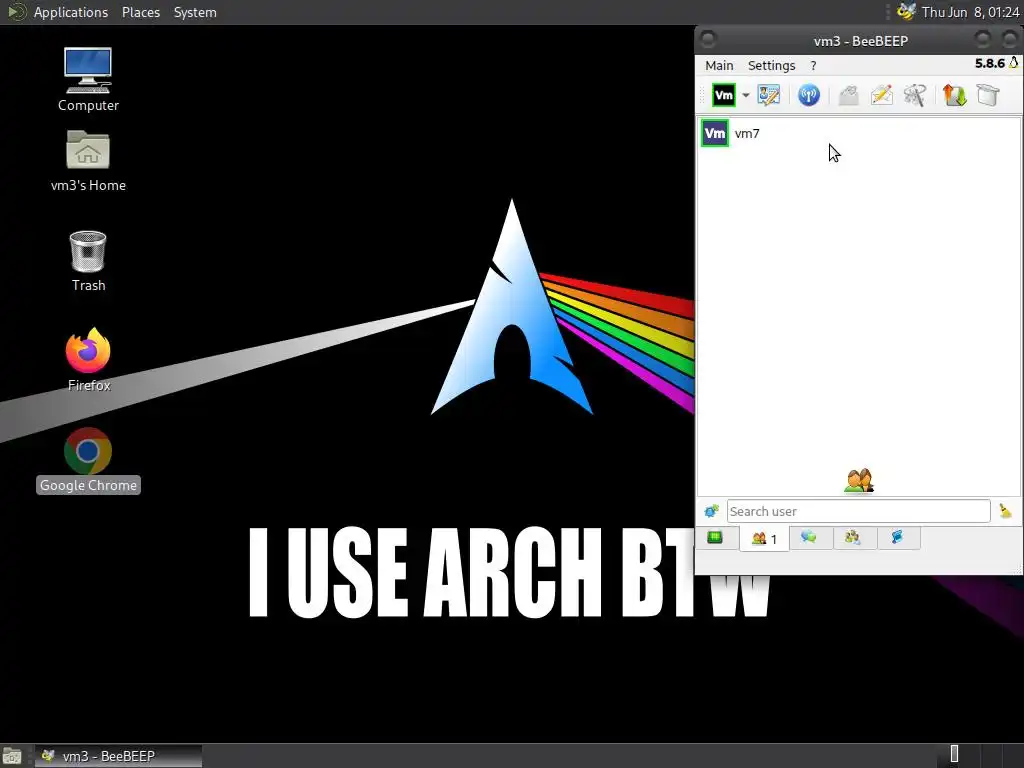Select user vm7 in the user list
This screenshot has width=1024, height=768.
pos(858,133)
